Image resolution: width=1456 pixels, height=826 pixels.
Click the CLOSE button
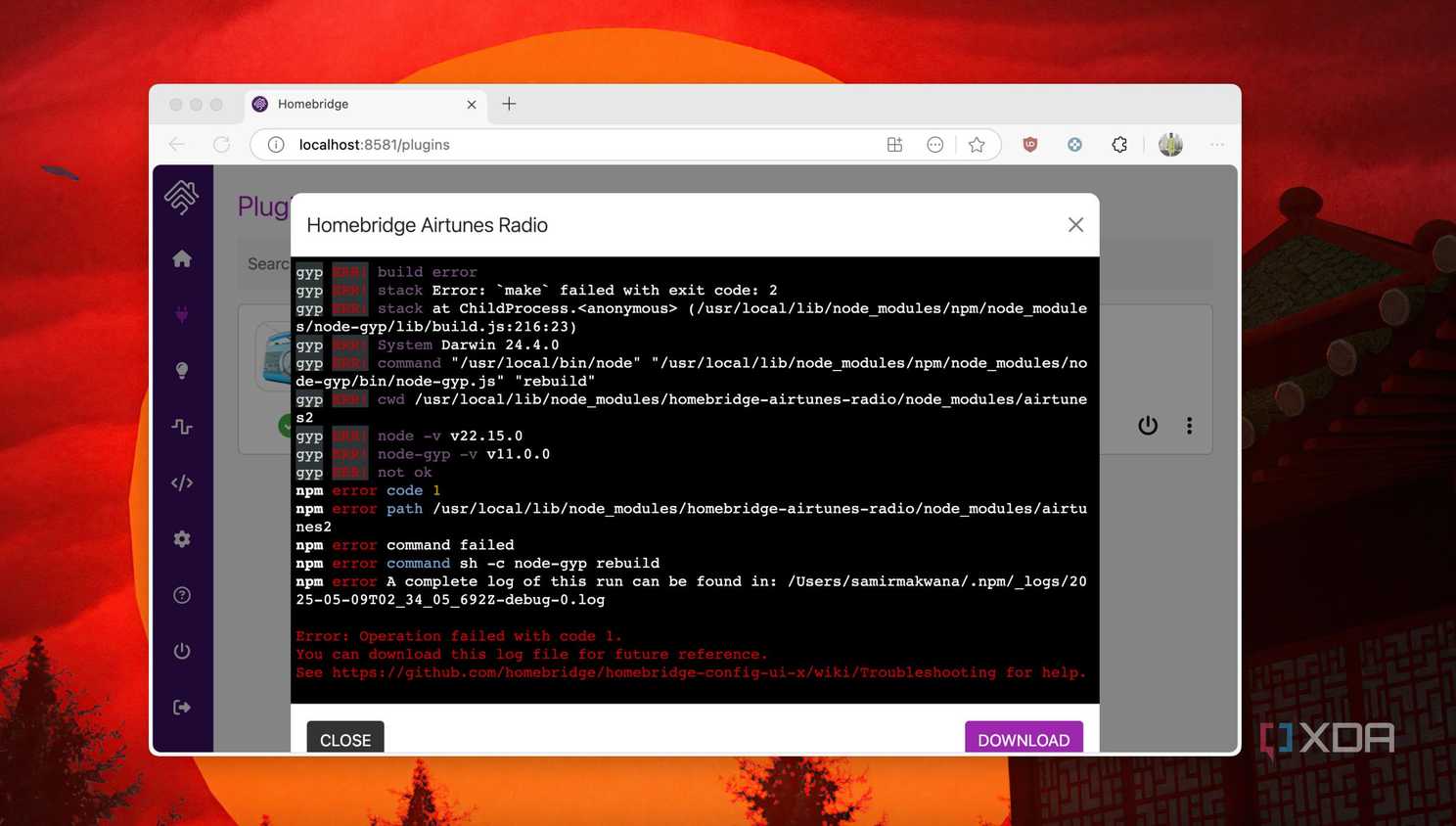click(345, 739)
